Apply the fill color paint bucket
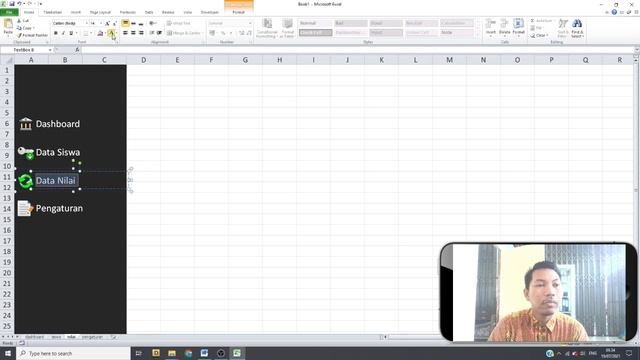 click(x=100, y=33)
